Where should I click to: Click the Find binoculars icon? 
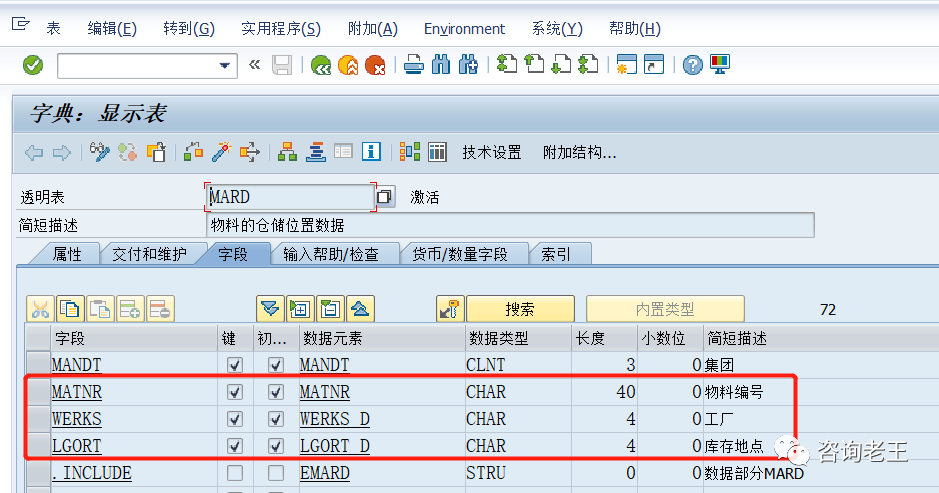point(441,65)
